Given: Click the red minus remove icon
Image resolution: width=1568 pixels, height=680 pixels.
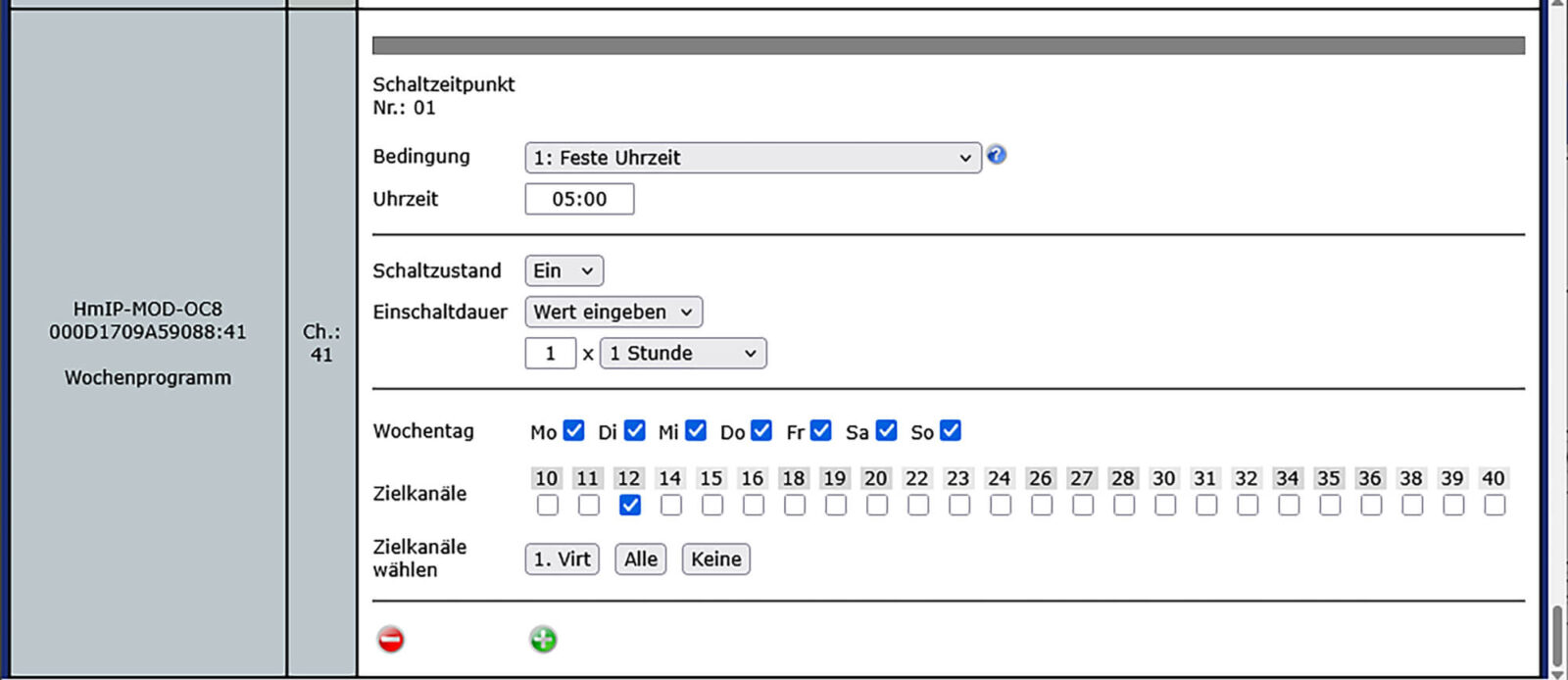Looking at the screenshot, I should (391, 640).
